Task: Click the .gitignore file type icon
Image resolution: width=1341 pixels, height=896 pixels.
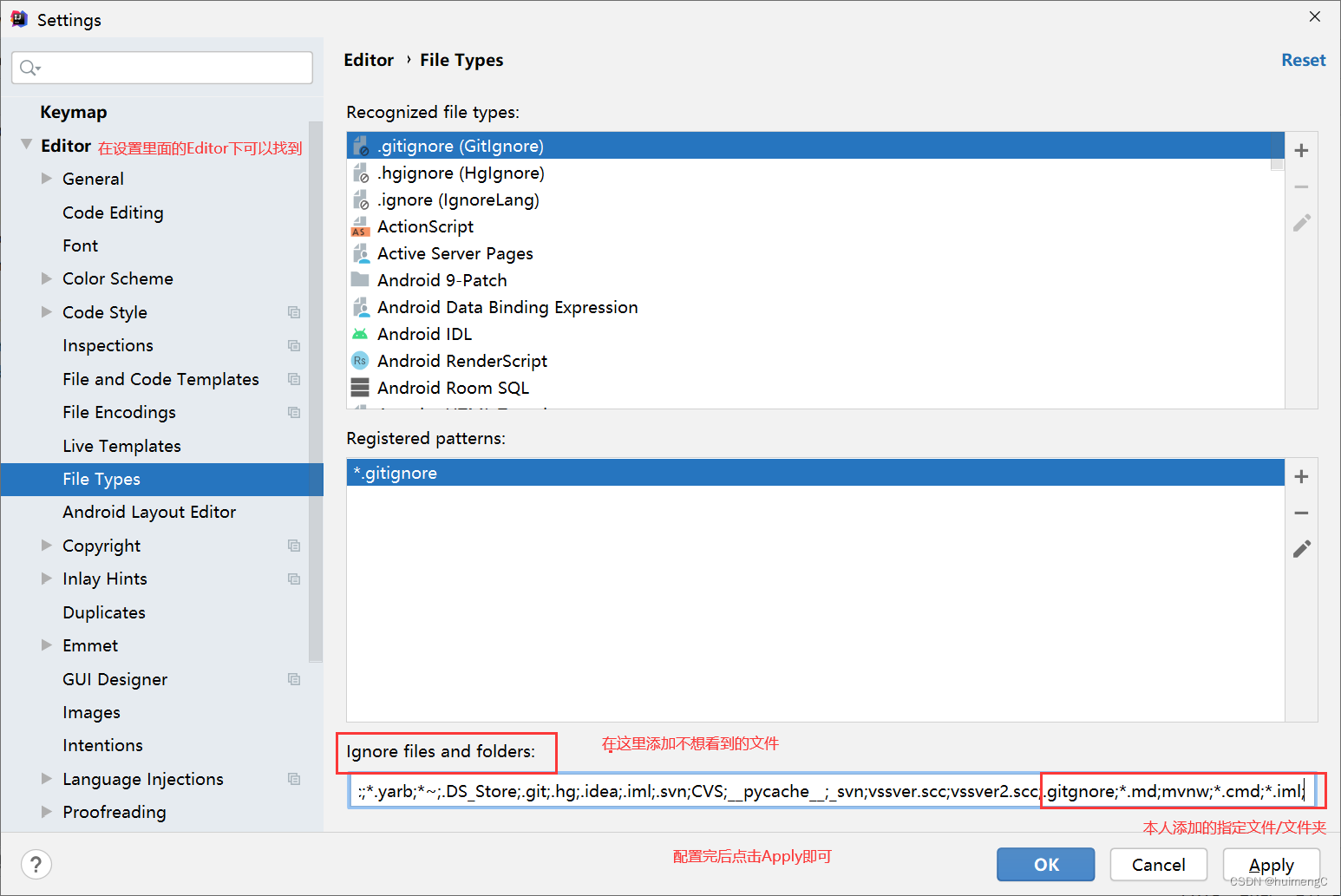Action: [360, 146]
